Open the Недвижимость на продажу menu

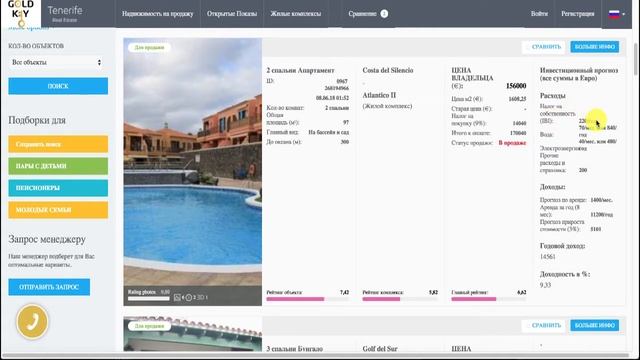(x=158, y=14)
